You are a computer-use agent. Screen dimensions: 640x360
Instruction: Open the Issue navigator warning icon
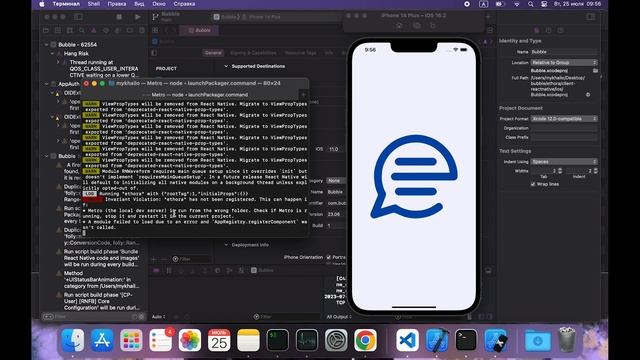[94, 31]
